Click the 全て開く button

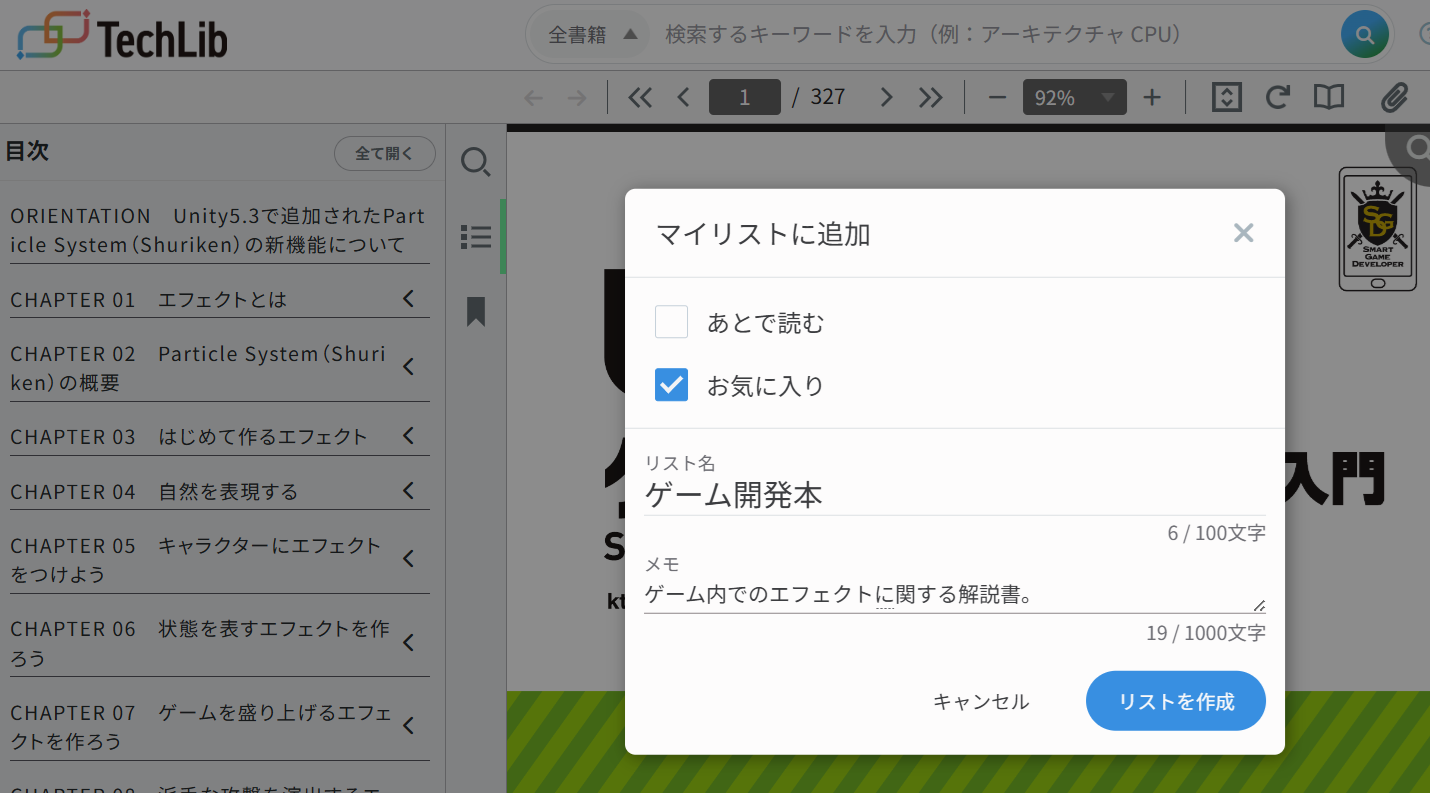pos(384,153)
